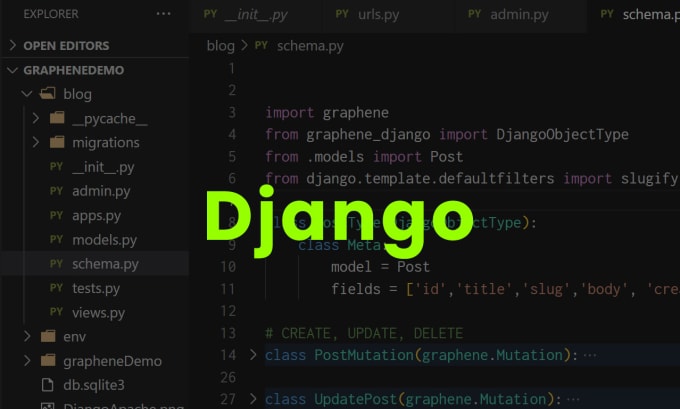Click the folded code ellipsis on line 14
Viewport: 680px width, 409px height.
tap(590, 355)
